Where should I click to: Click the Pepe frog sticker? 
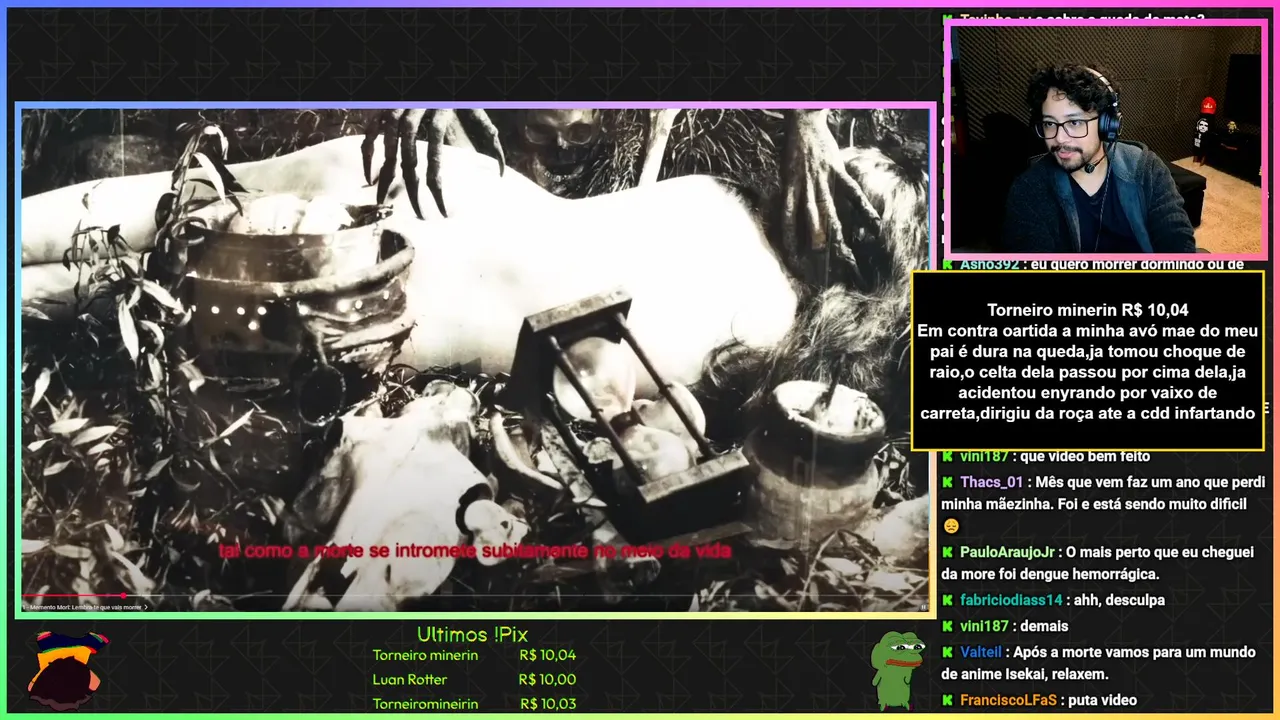point(897,669)
